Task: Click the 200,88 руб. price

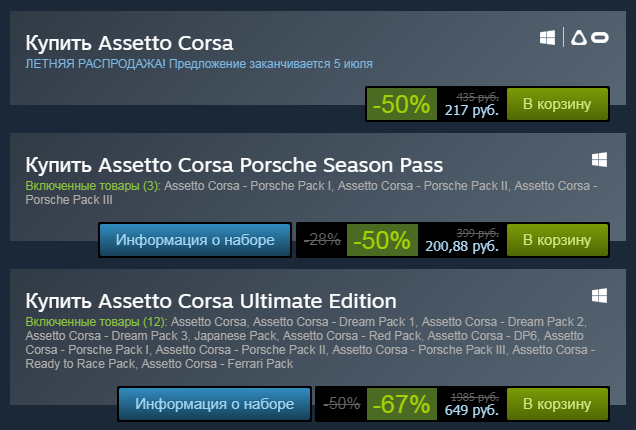Action: (x=461, y=246)
